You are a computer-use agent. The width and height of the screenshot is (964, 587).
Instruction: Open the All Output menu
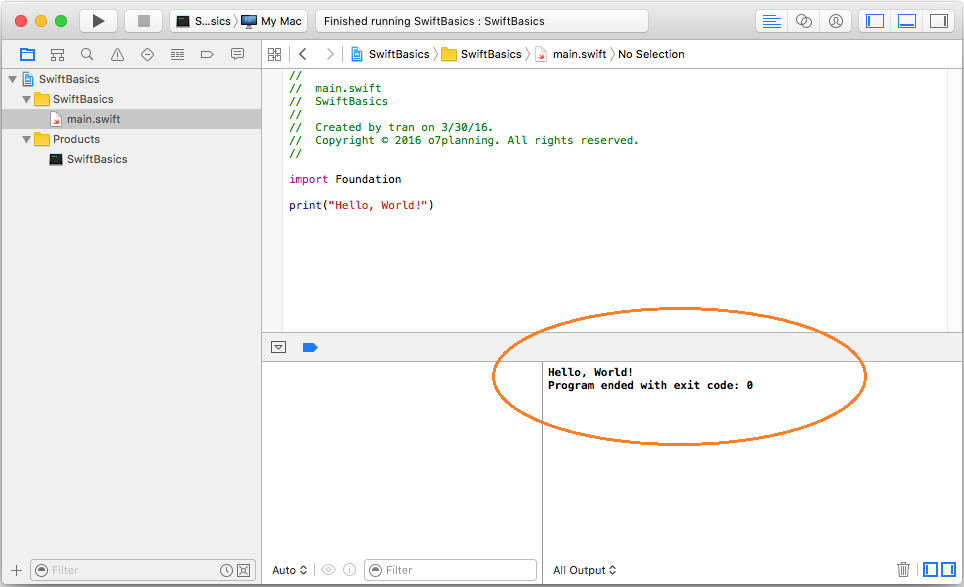(584, 570)
